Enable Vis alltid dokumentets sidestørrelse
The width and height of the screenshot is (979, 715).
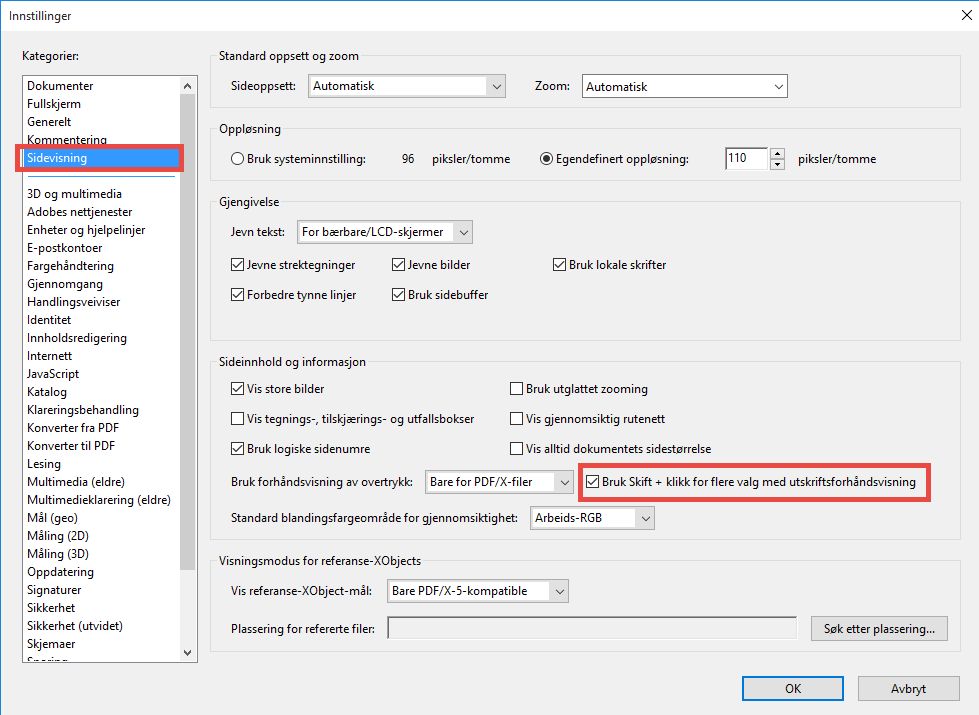pos(516,449)
